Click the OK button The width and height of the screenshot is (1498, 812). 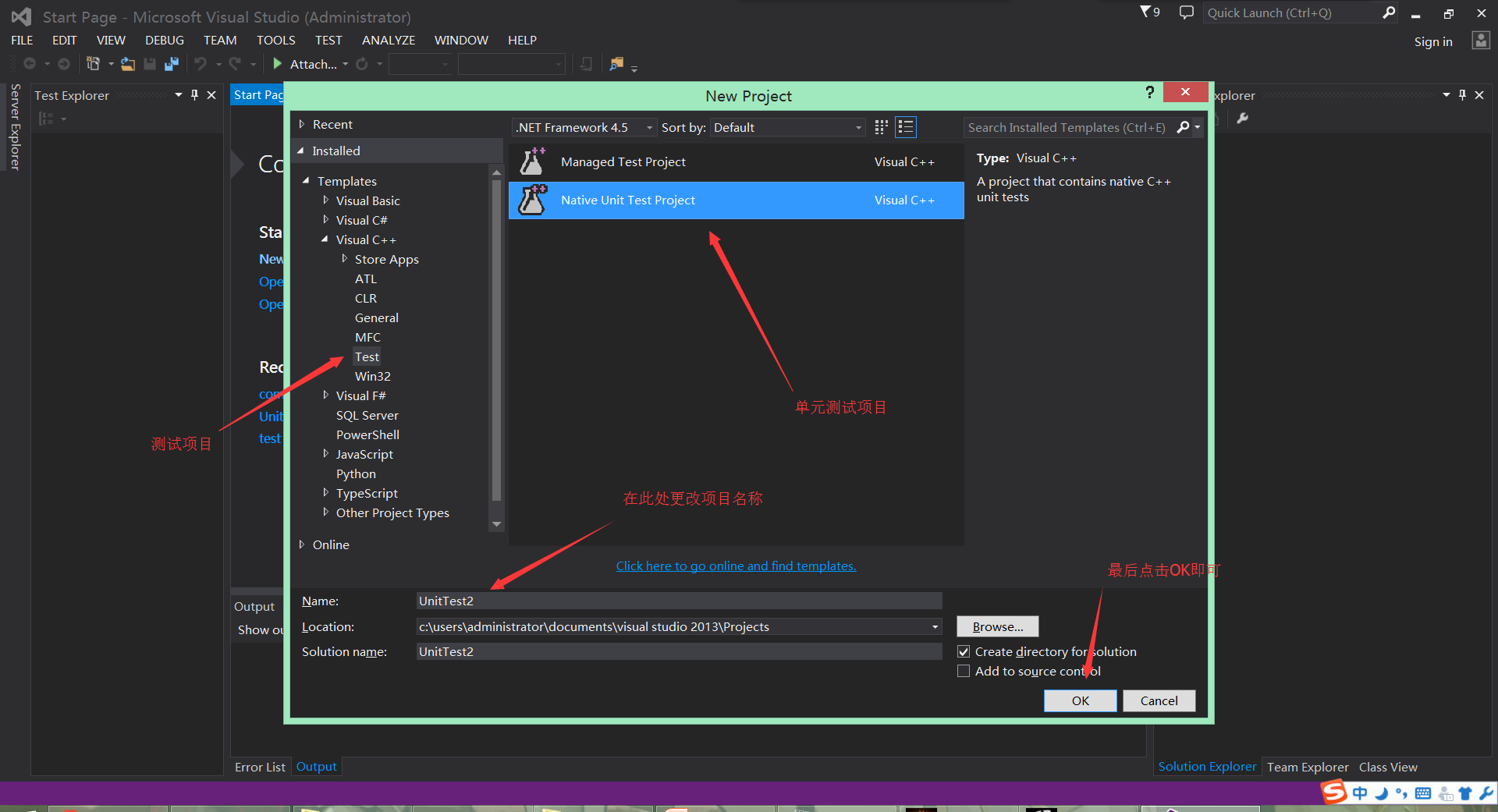click(x=1081, y=700)
